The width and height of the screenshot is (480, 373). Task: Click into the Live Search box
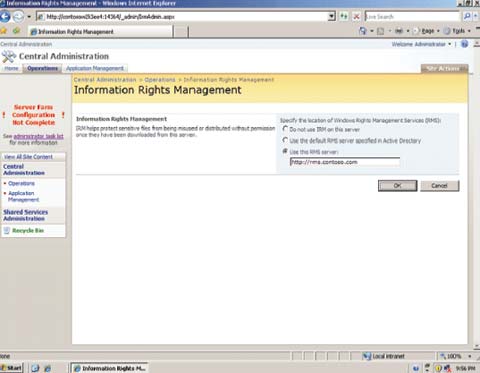[412, 16]
